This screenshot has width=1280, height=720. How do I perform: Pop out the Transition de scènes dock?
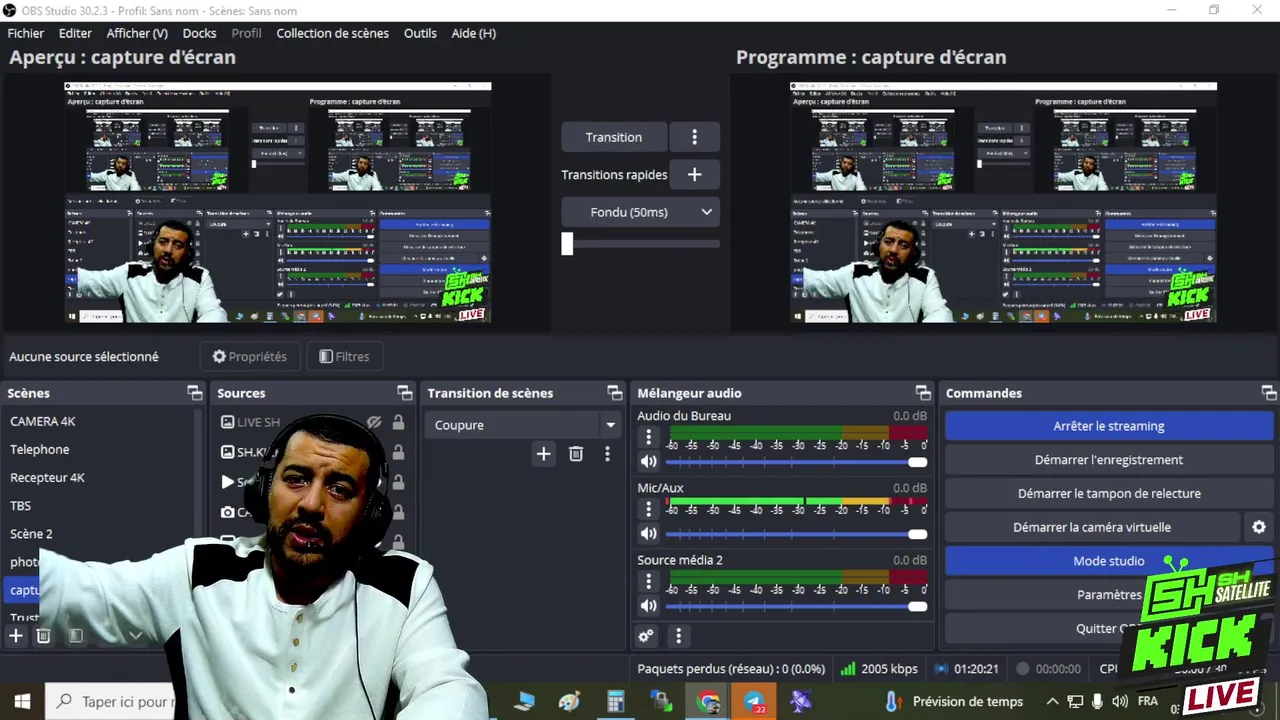[614, 393]
